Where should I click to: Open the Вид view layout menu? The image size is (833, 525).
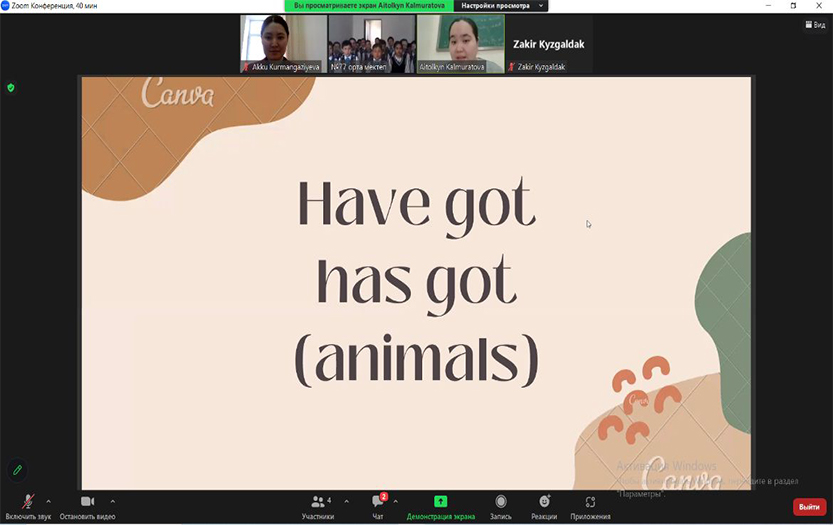813,25
